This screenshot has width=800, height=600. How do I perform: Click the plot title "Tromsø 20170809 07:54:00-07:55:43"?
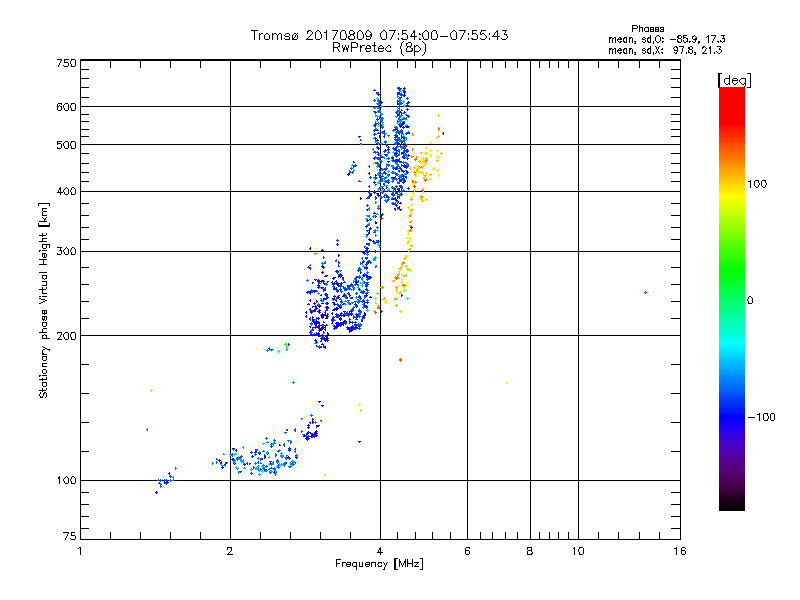(x=379, y=35)
